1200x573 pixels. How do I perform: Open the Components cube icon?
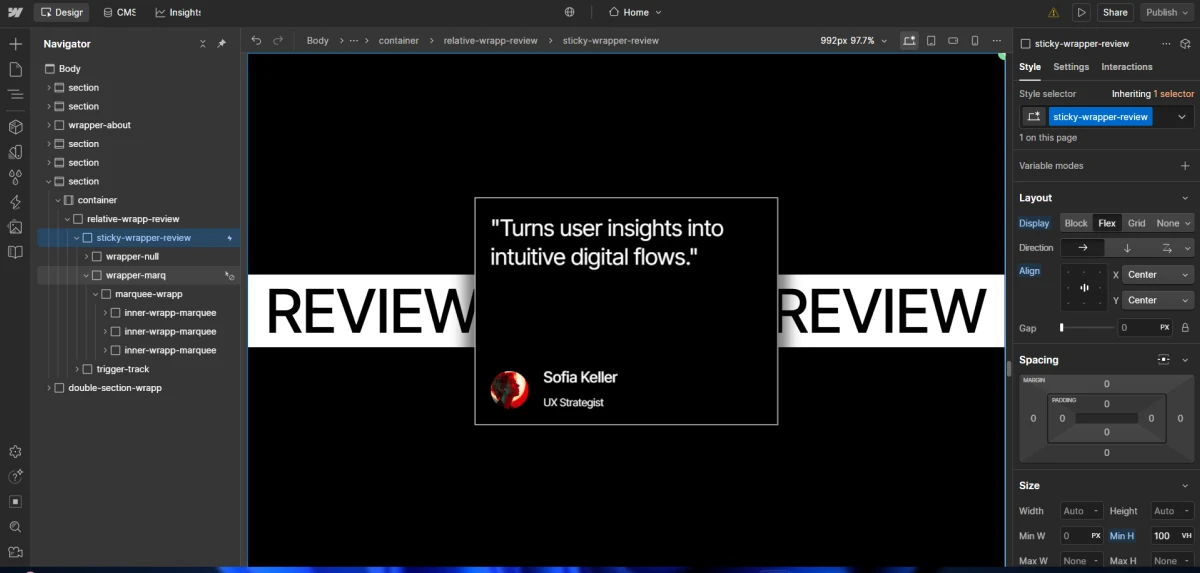pos(15,127)
